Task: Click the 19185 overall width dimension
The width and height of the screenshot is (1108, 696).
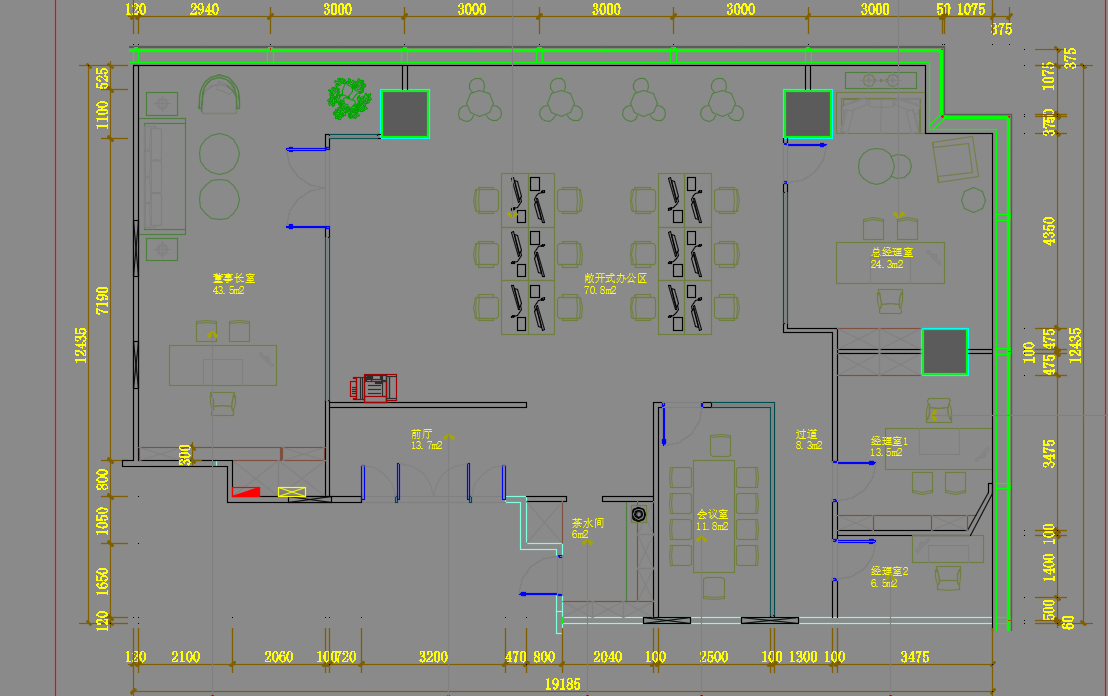Action: (563, 685)
